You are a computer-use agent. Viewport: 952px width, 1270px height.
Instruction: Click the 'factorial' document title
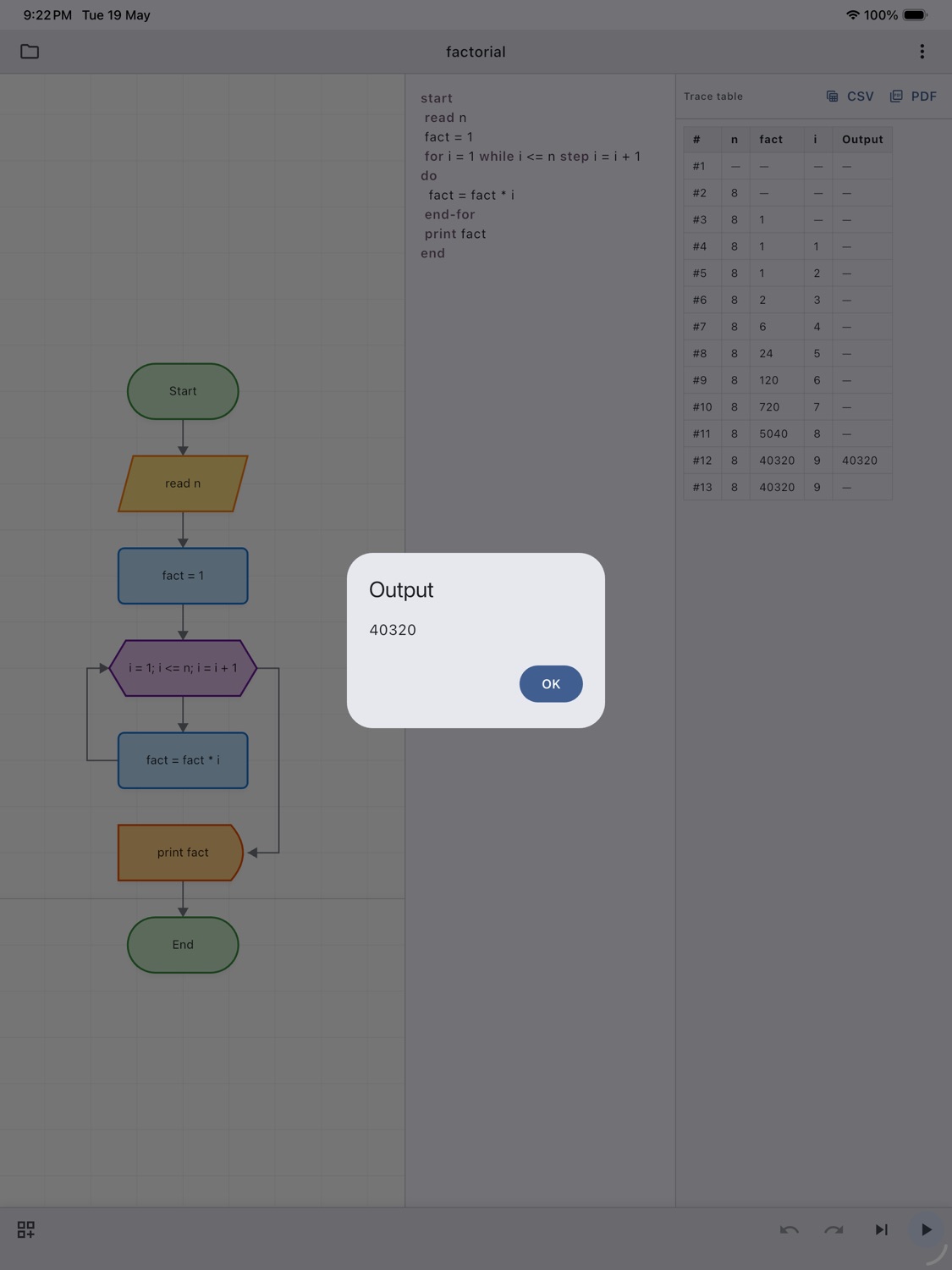476,52
